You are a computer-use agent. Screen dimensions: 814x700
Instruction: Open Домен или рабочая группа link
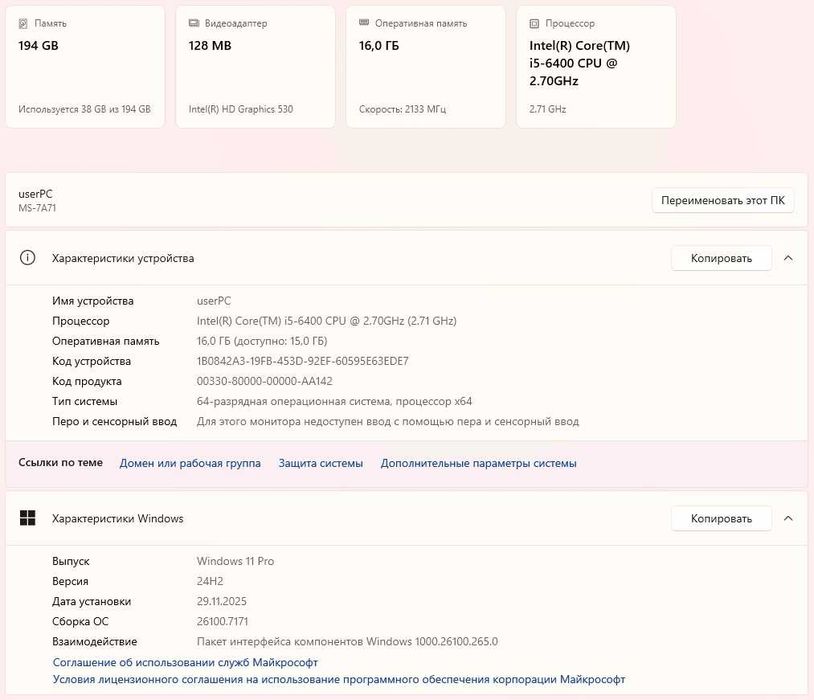click(x=190, y=463)
